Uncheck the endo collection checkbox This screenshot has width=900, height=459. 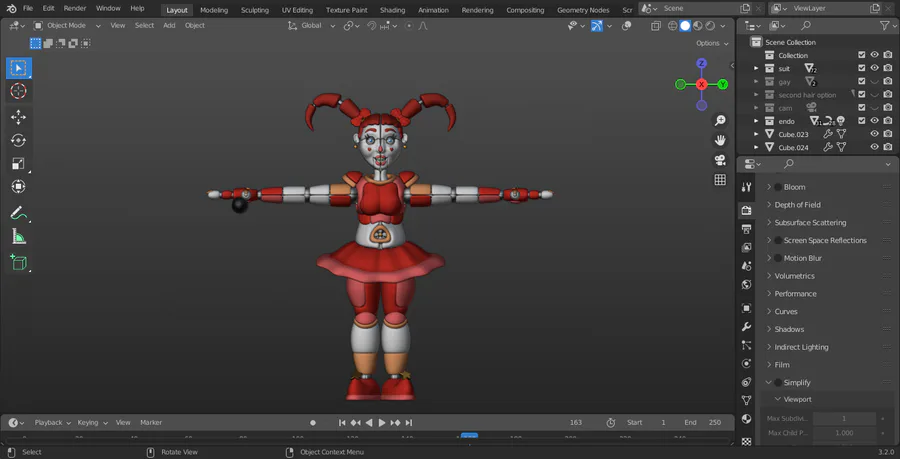click(862, 121)
